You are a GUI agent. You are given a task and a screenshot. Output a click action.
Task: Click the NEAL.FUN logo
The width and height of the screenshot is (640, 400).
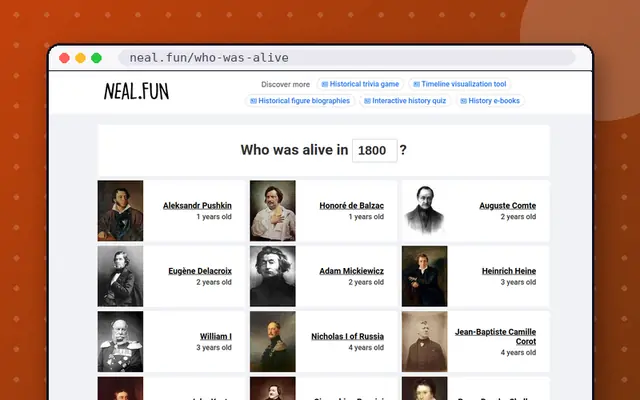pos(136,91)
